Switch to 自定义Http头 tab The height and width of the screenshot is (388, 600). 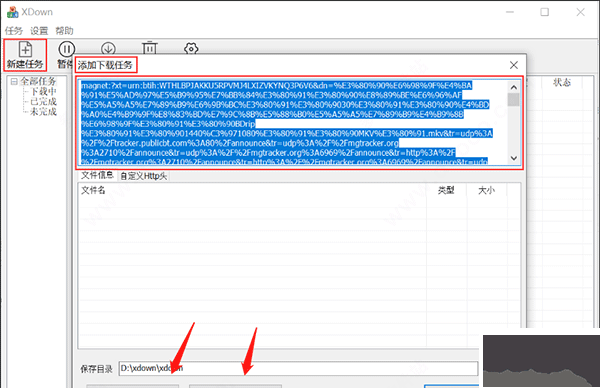click(143, 176)
